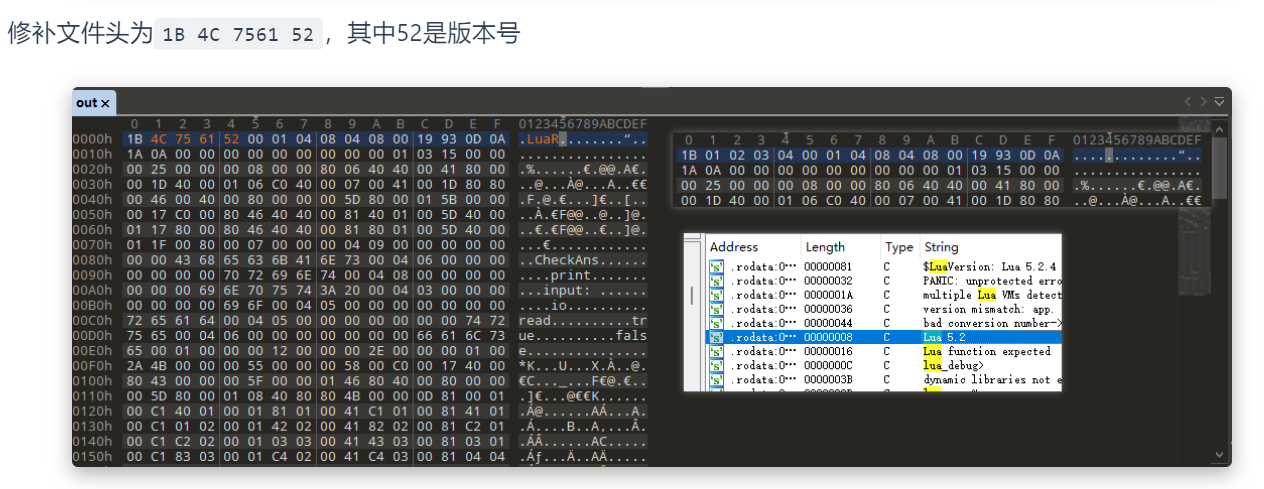Click the string icon beside '$LuaVersion' row
The height and width of the screenshot is (489, 1264).
pyautogui.click(x=716, y=267)
